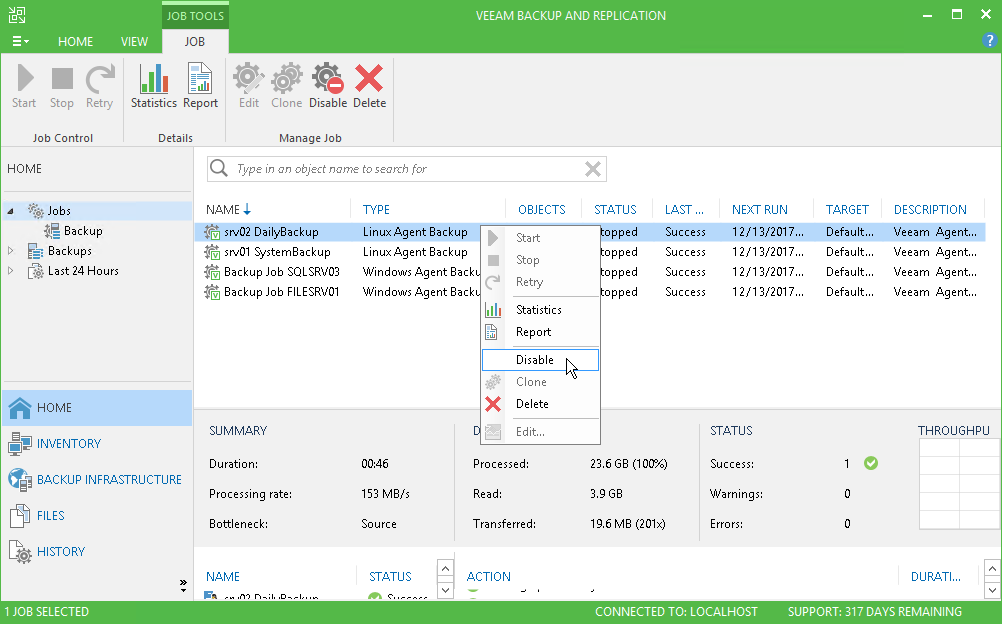The height and width of the screenshot is (624, 1002).
Task: Click navigation pane overflow chevron
Action: click(183, 584)
